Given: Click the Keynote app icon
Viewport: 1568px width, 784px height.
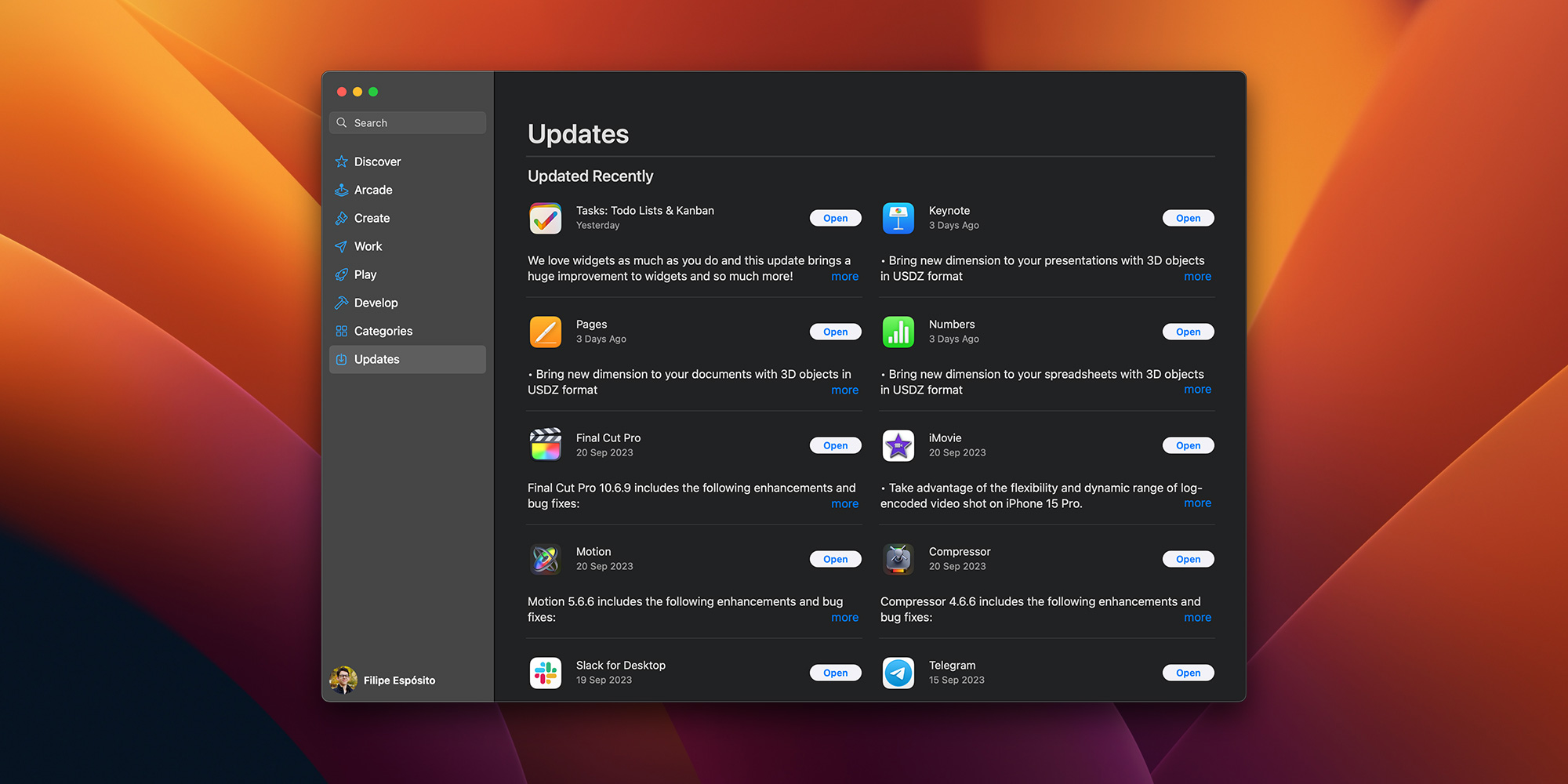Looking at the screenshot, I should pyautogui.click(x=898, y=219).
